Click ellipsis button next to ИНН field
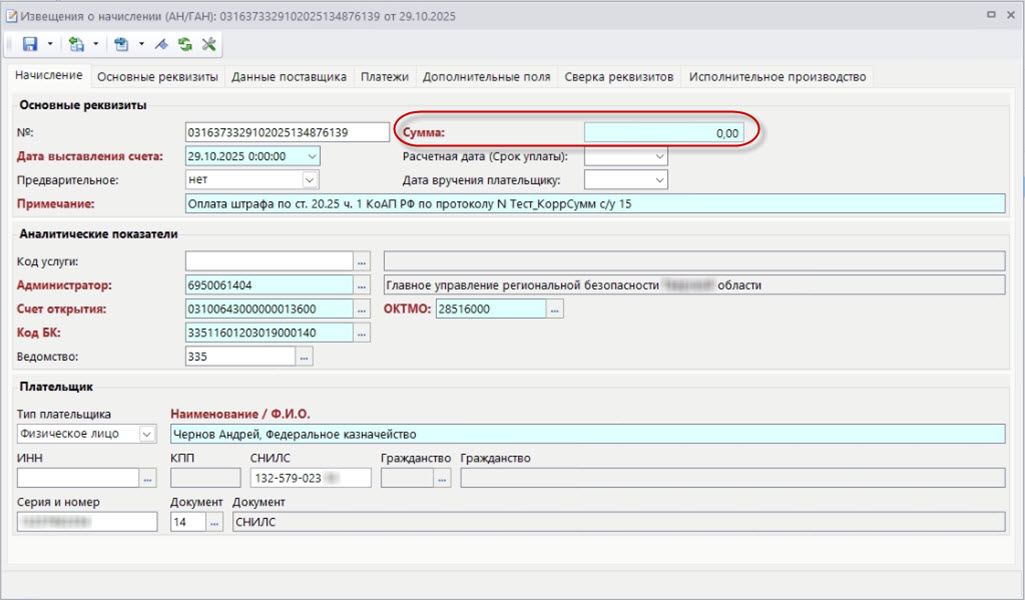Screen dimensions: 1025x600 148,478
